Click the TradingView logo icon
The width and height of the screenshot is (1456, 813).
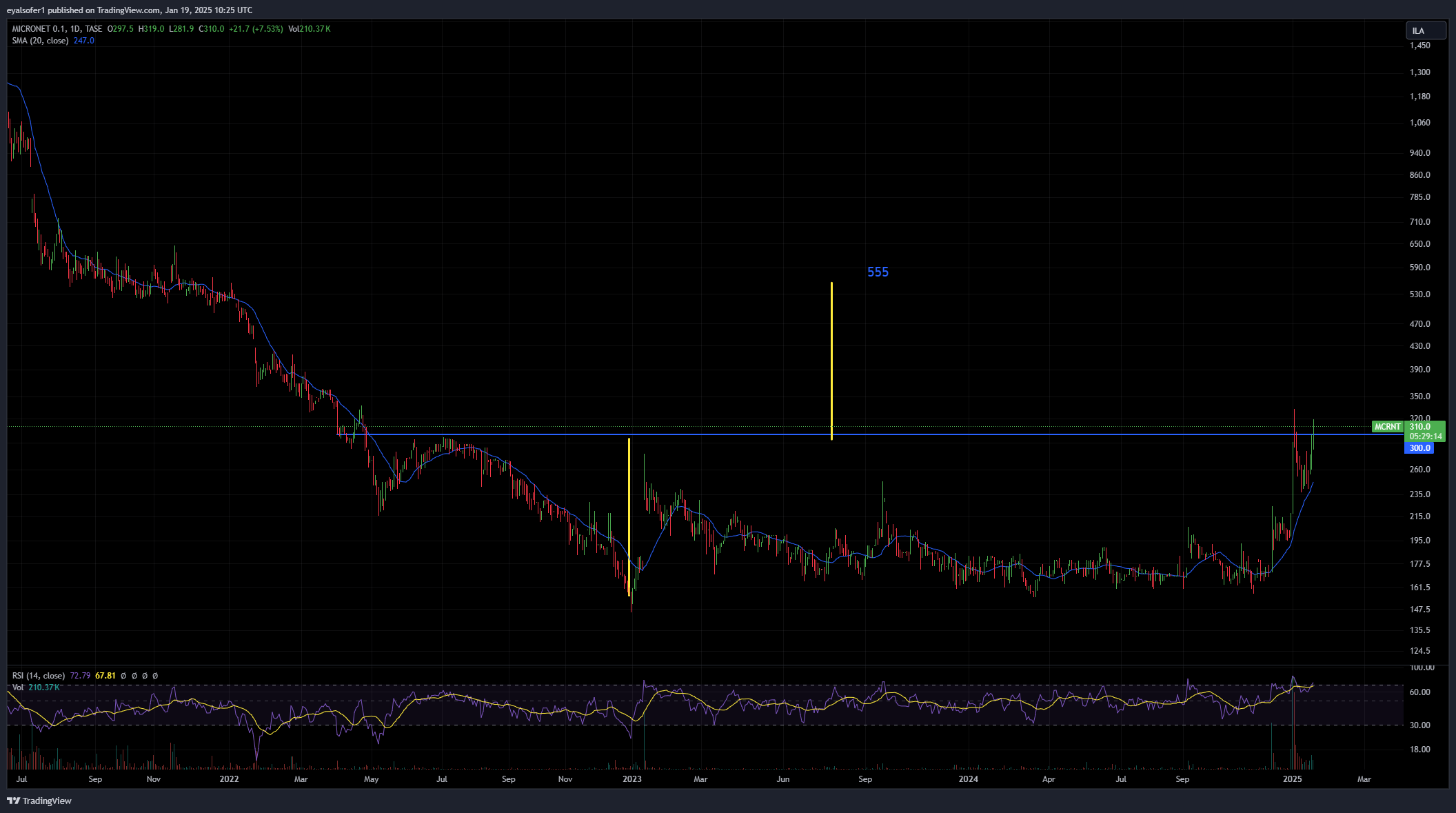[x=13, y=801]
